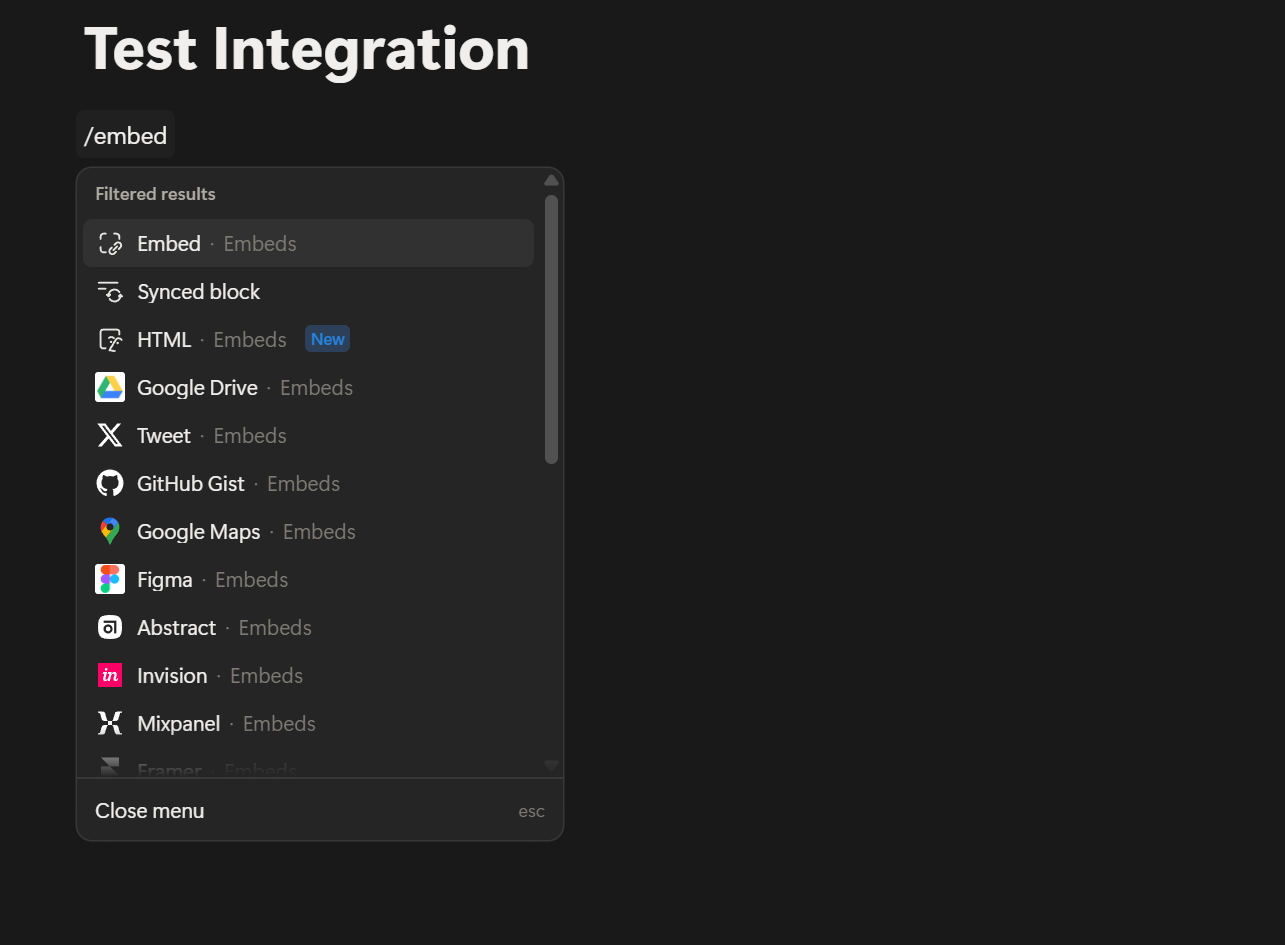Click the HTML embed icon

tap(110, 340)
